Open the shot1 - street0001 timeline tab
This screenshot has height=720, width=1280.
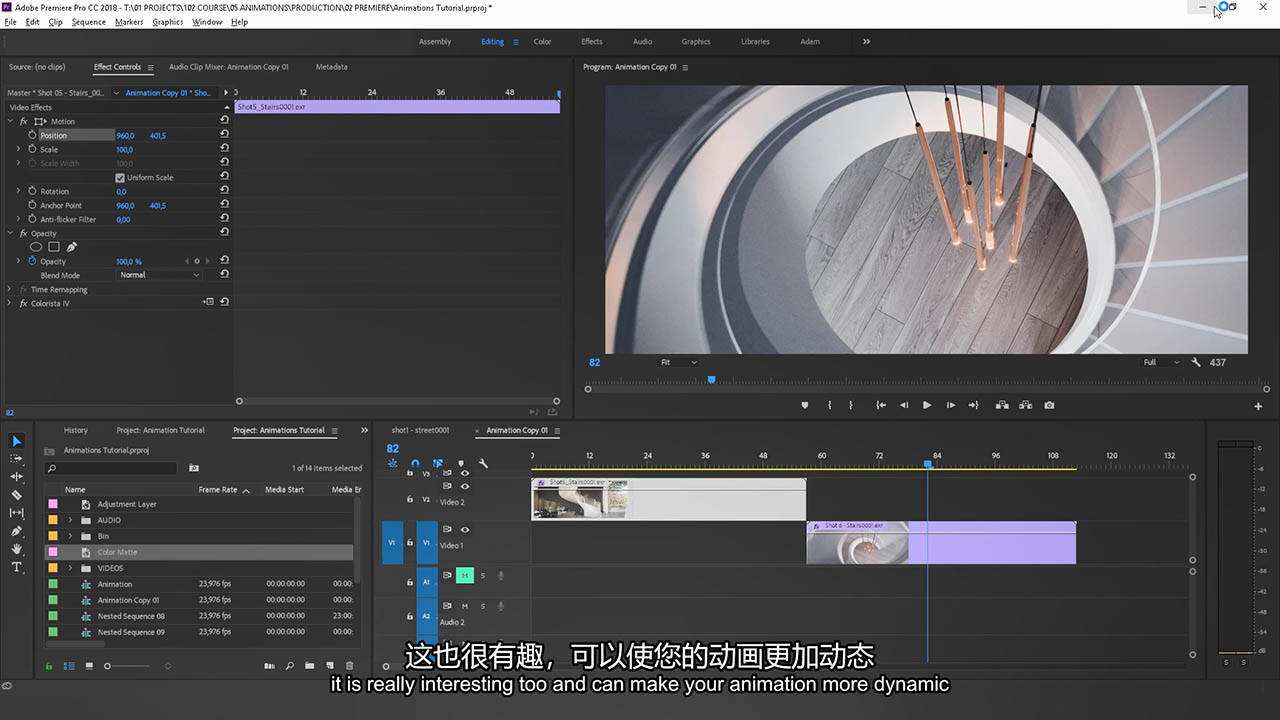[420, 430]
